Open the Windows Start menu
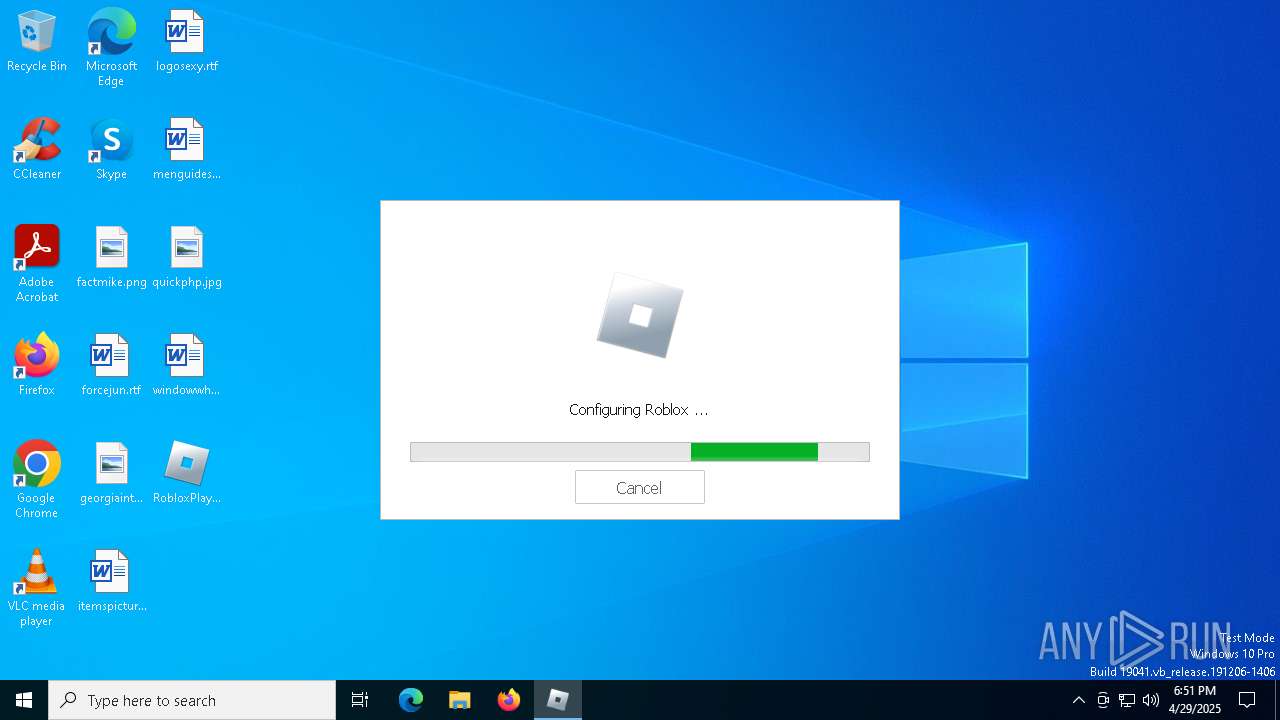The width and height of the screenshot is (1280, 720). (x=24, y=700)
